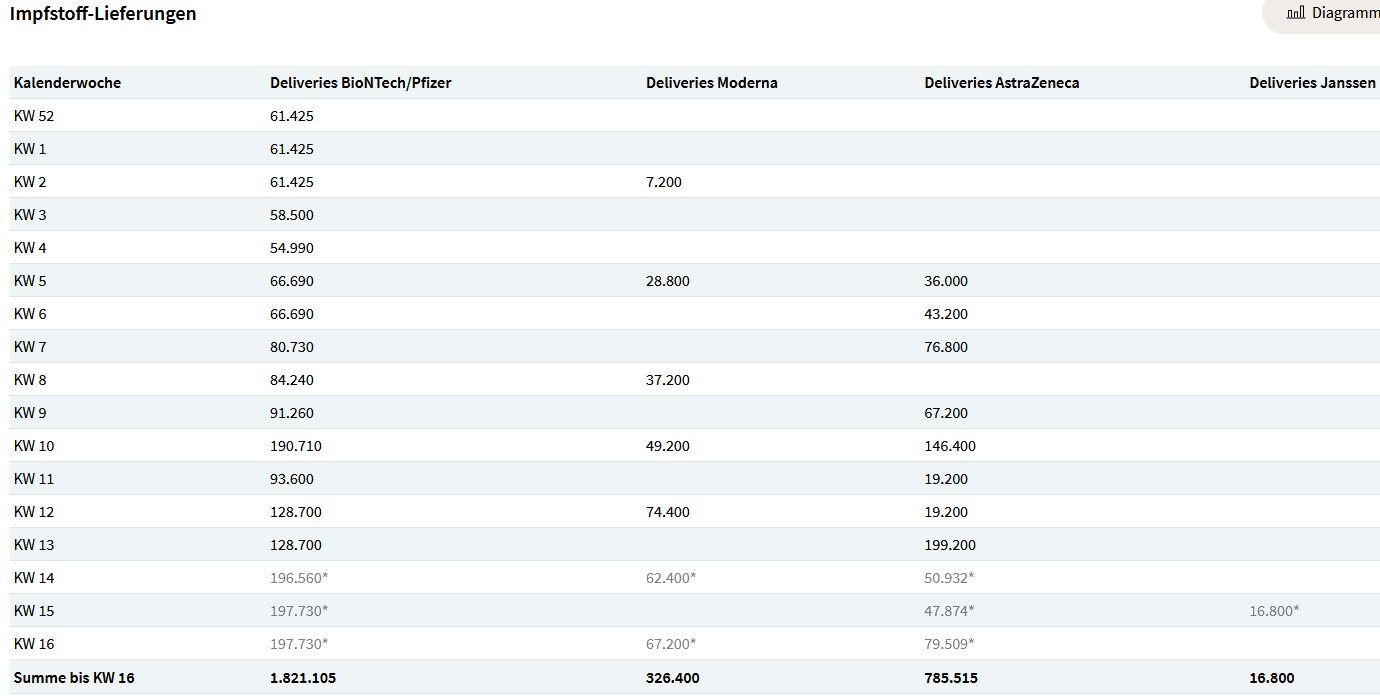Click the KW 11 row label
1380x700 pixels.
click(34, 479)
